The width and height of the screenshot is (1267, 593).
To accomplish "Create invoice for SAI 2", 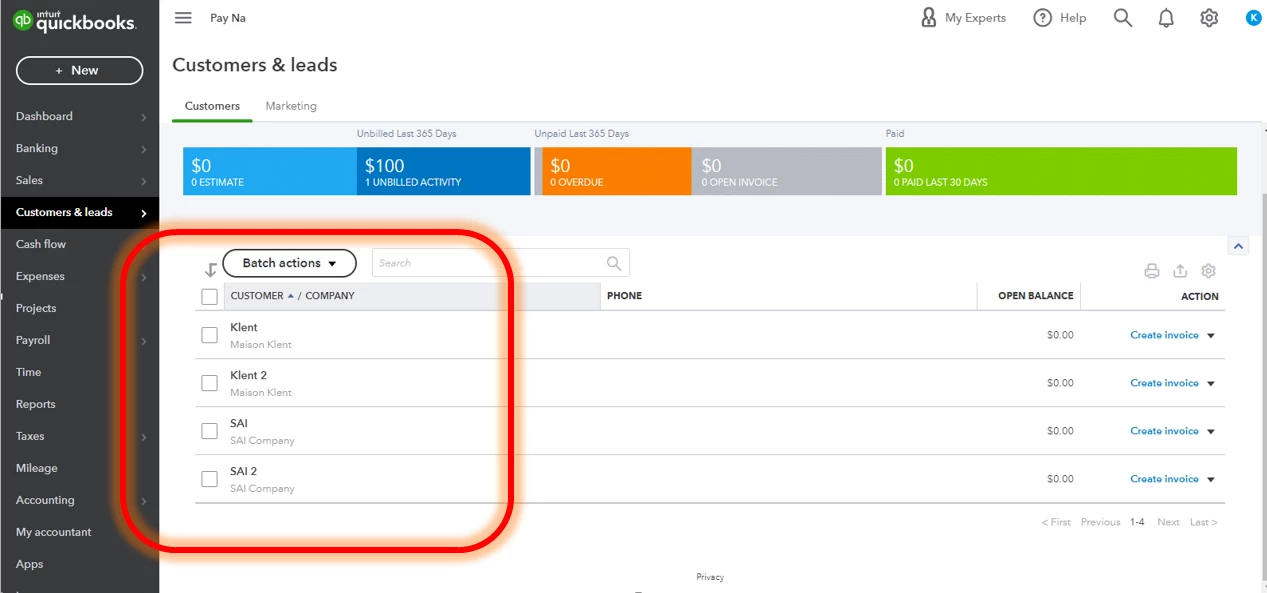I will click(1164, 479).
